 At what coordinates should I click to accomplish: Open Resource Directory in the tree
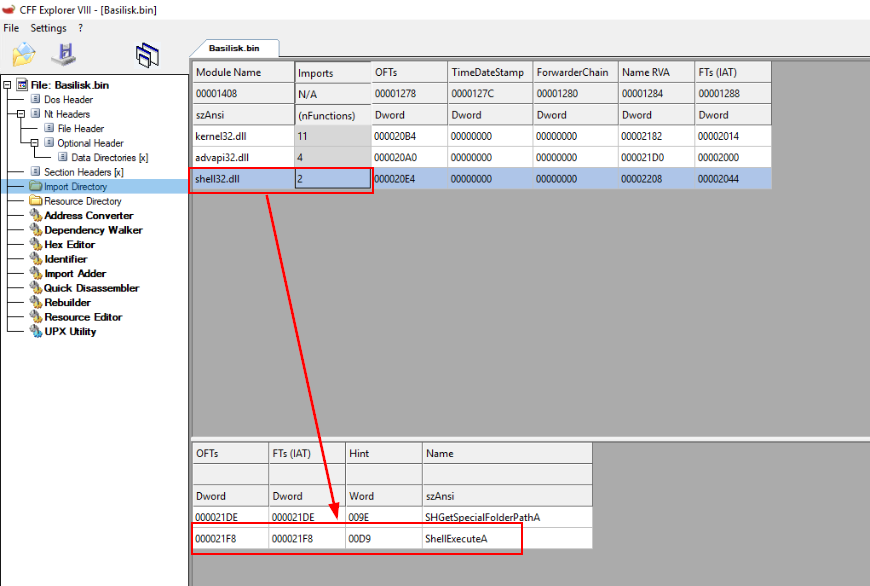tap(83, 201)
